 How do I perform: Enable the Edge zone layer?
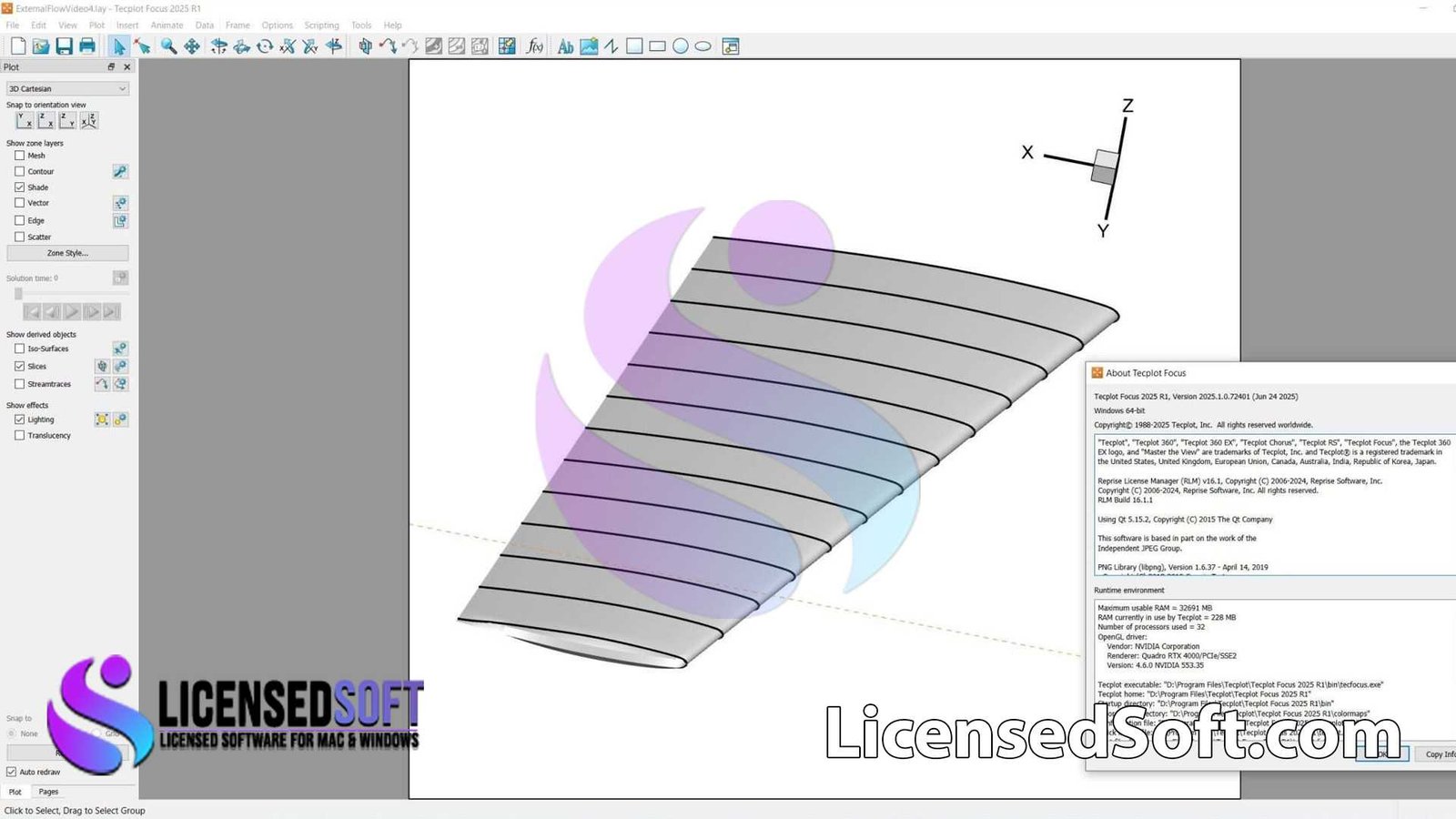(x=19, y=220)
